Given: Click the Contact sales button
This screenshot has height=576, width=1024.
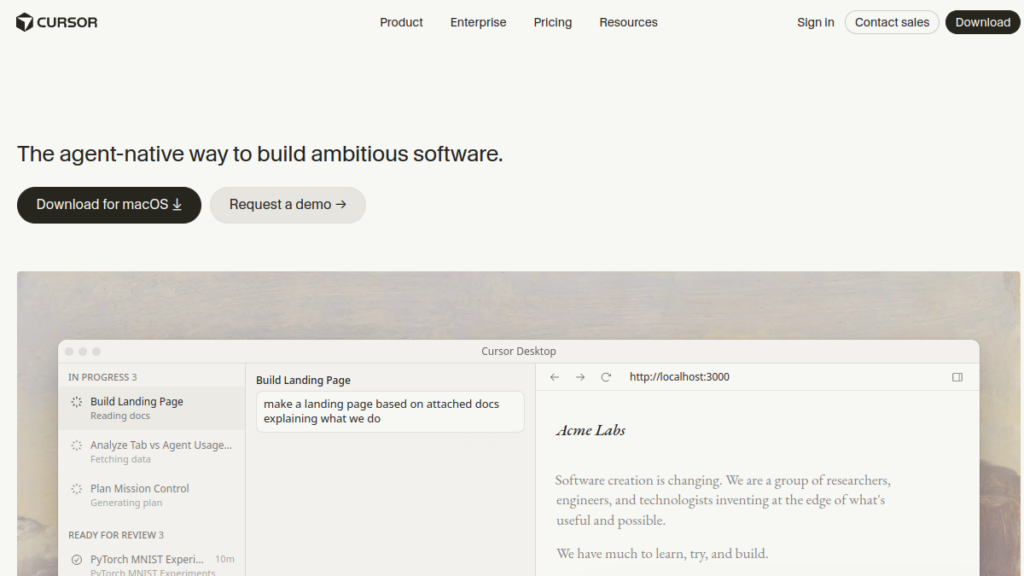Looking at the screenshot, I should coord(891,22).
